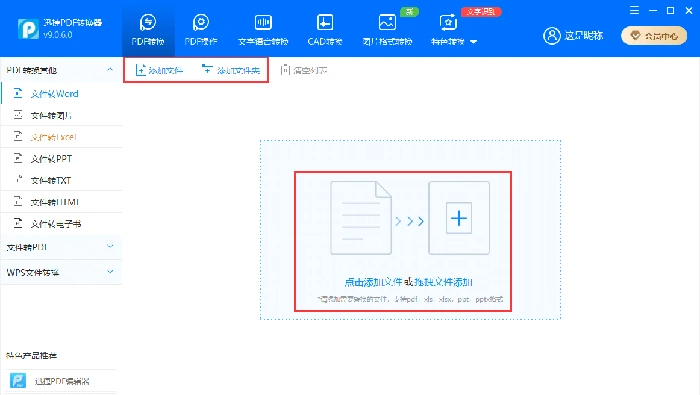This screenshot has width=700, height=395.
Task: Open the text-to-speech 文字语音转换 tab
Action: pyautogui.click(x=263, y=30)
